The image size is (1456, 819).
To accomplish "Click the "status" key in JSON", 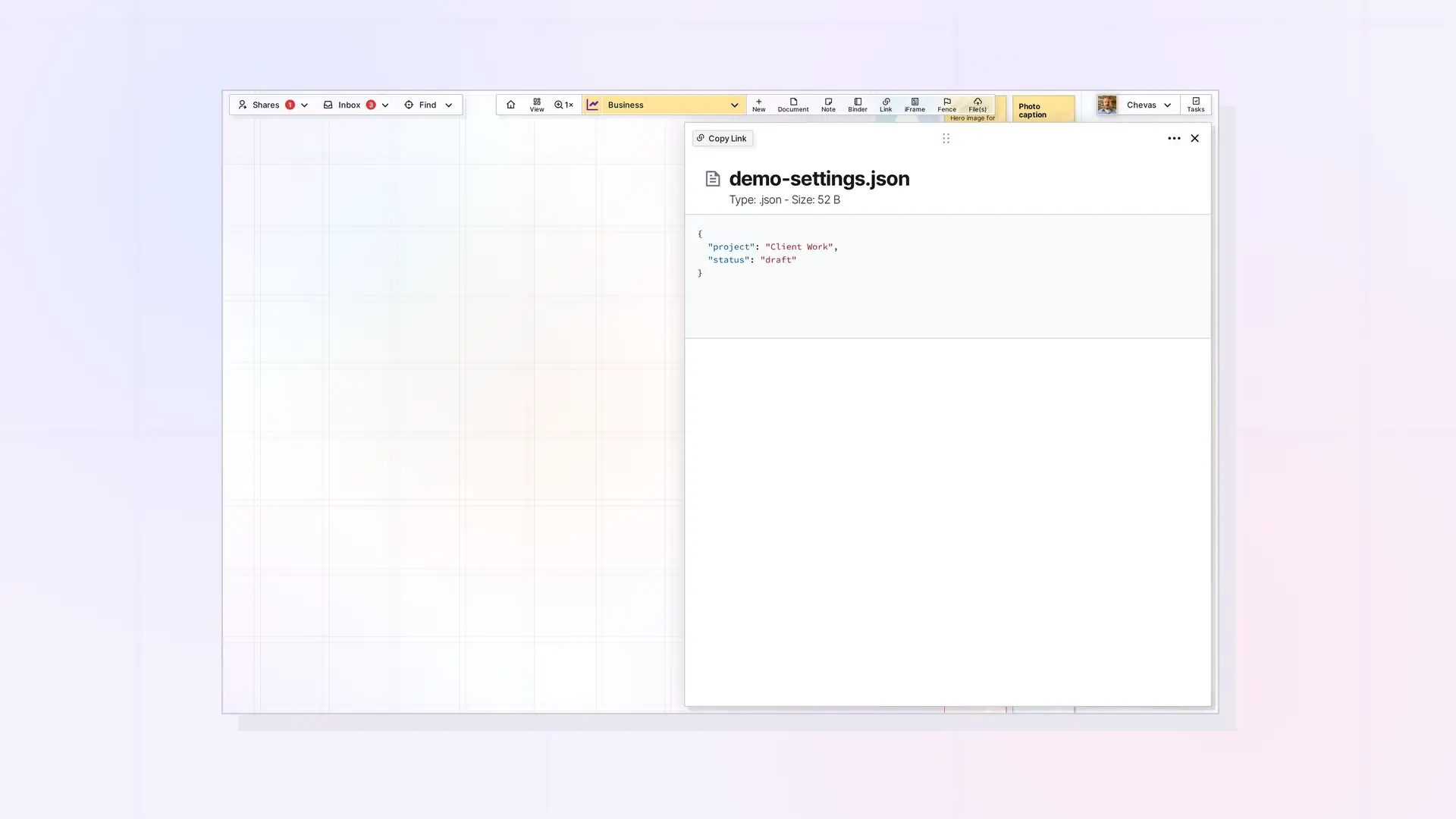I will (x=728, y=259).
